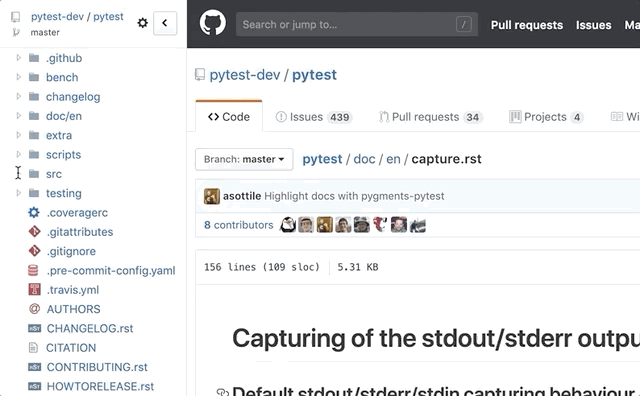Screen dimensions: 640x396
Task: Click the .coveragerc gear file icon
Action: (x=34, y=212)
